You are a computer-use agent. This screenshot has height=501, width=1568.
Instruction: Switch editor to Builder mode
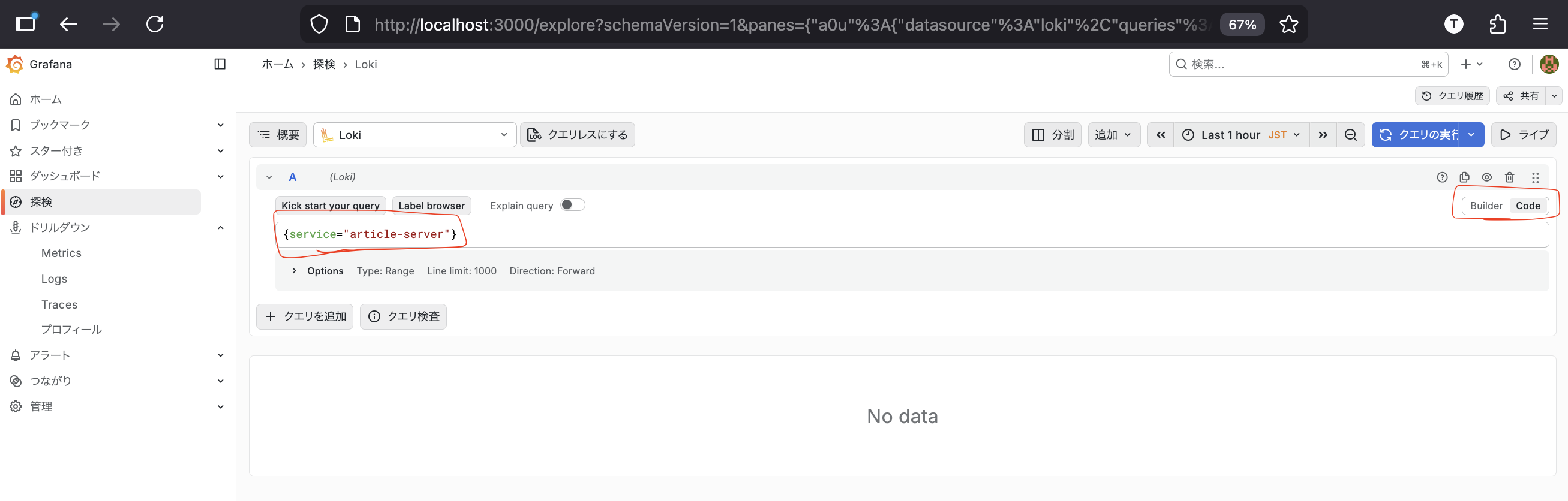point(1486,206)
